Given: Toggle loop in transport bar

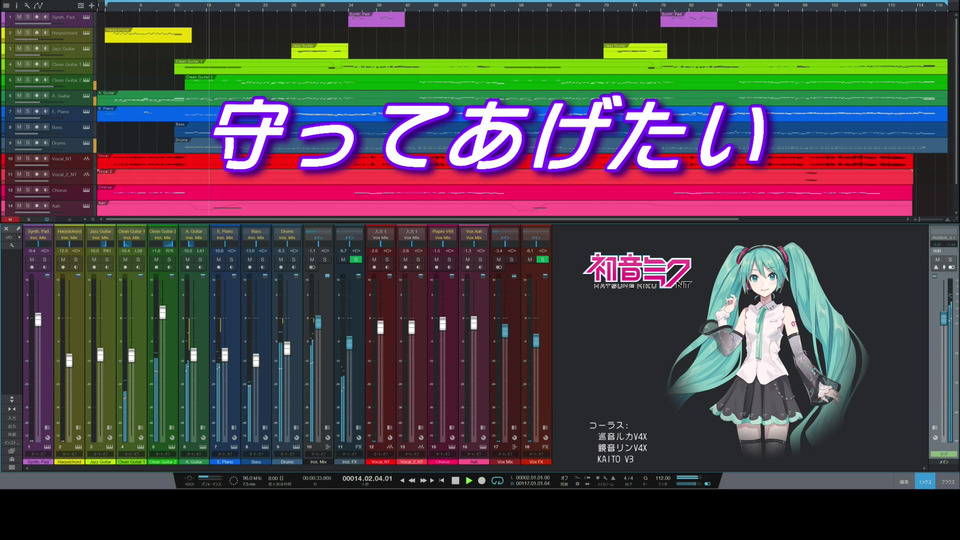Looking at the screenshot, I should tap(497, 481).
